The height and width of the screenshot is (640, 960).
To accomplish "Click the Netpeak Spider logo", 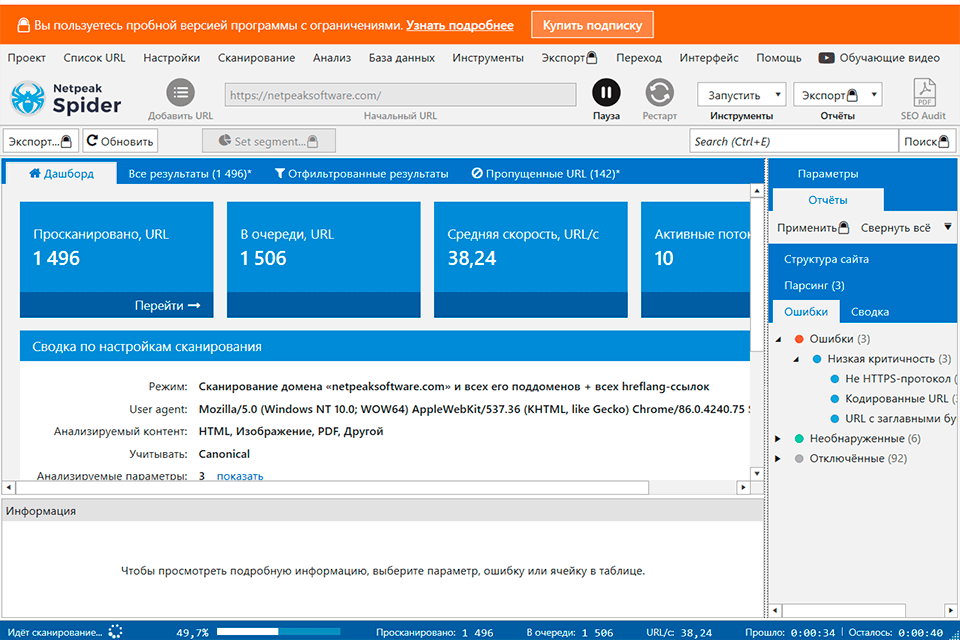I will (x=66, y=98).
